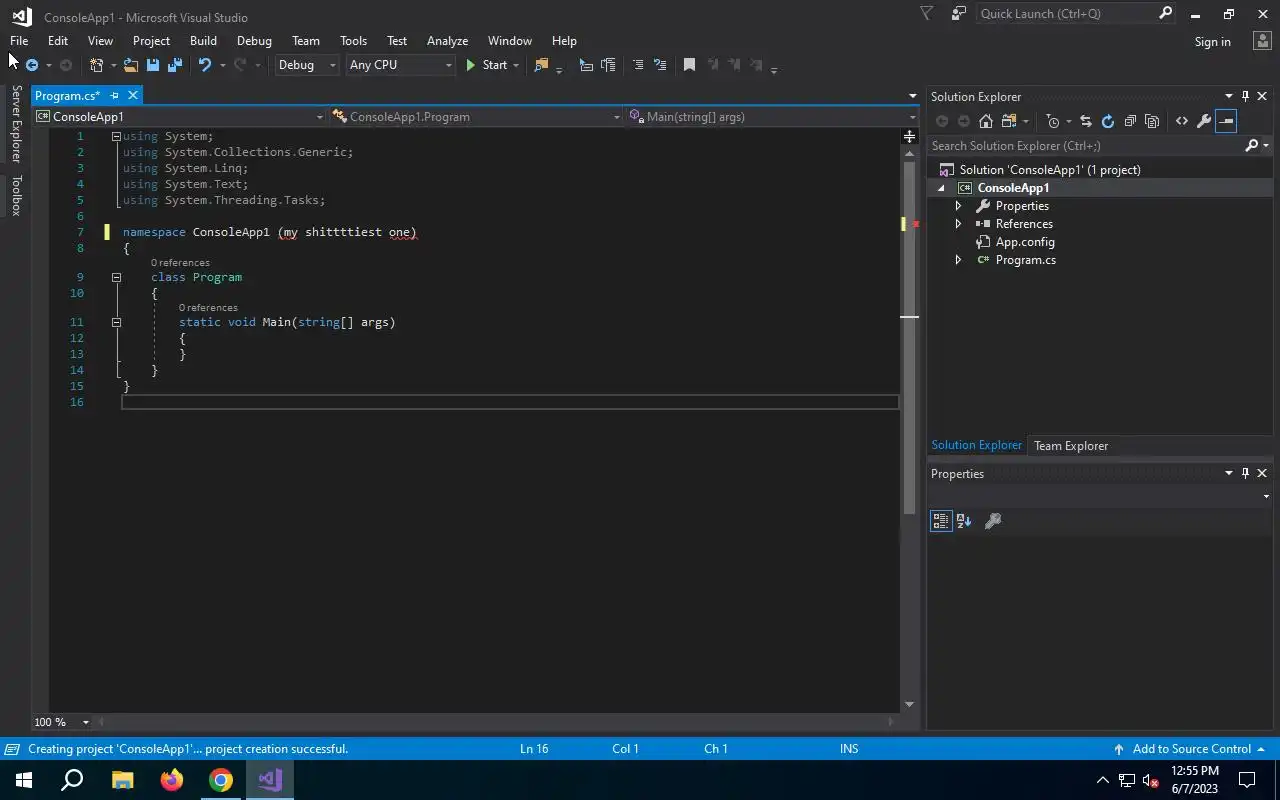This screenshot has height=800, width=1280.
Task: Open Firefox from the taskbar
Action: (x=172, y=780)
